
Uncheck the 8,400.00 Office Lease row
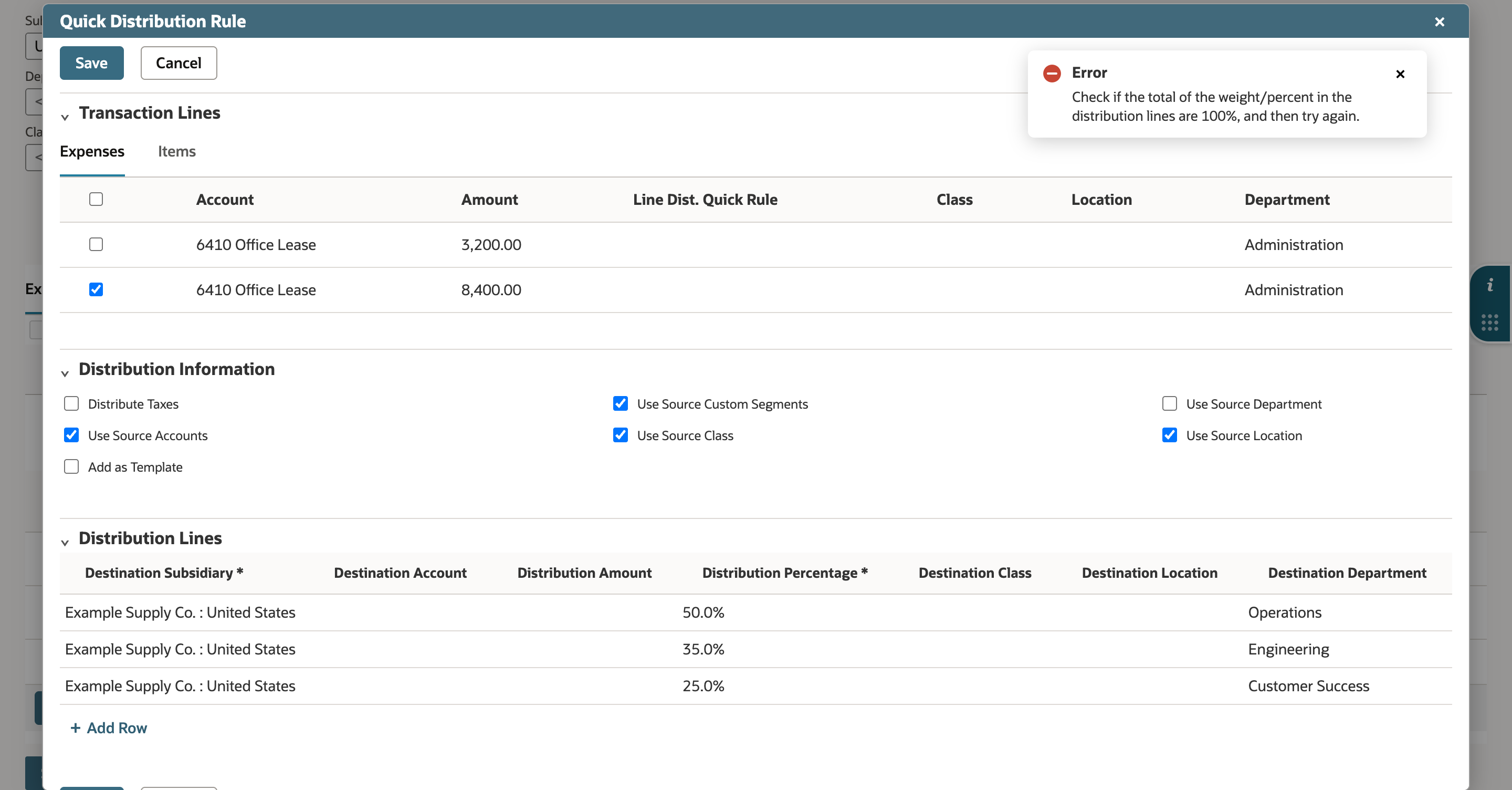[96, 289]
